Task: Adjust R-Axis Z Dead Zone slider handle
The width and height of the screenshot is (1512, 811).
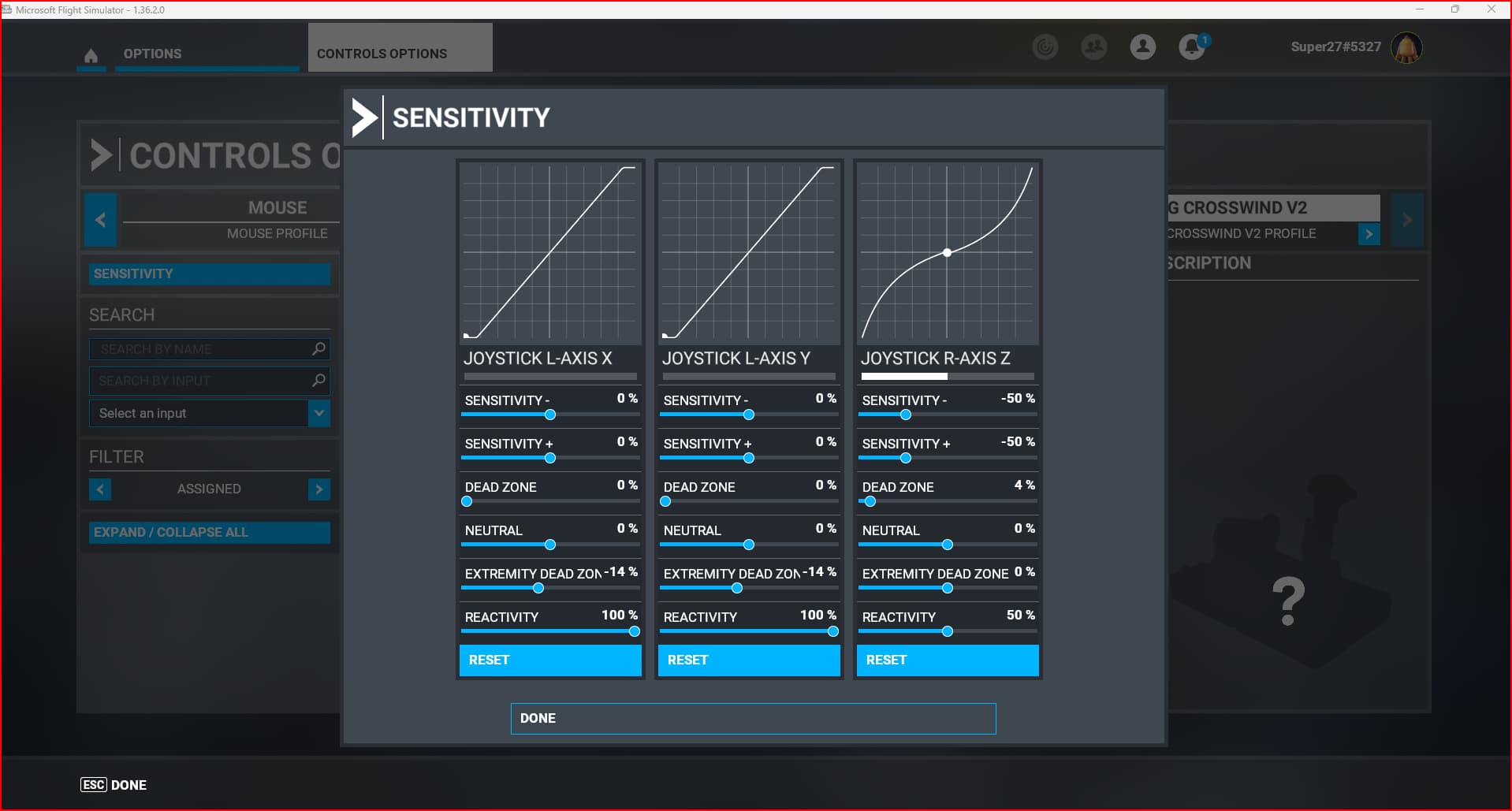Action: (x=870, y=501)
